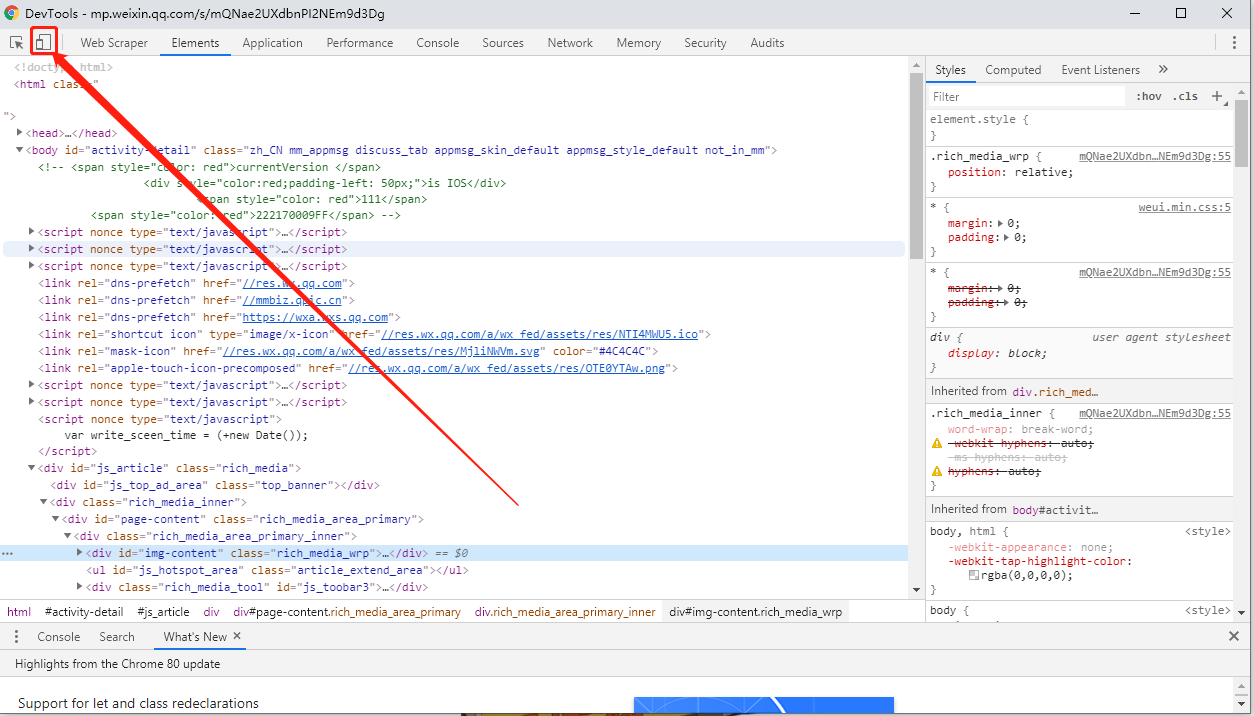
Task: Collapse the body#activity-detail node
Action: (x=20, y=150)
